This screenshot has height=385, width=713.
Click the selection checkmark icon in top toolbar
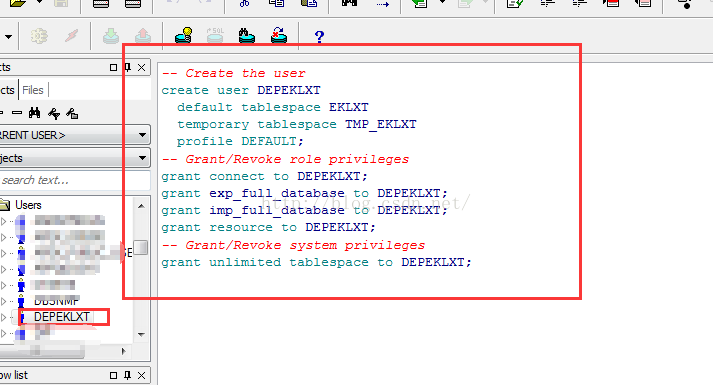point(515,4)
